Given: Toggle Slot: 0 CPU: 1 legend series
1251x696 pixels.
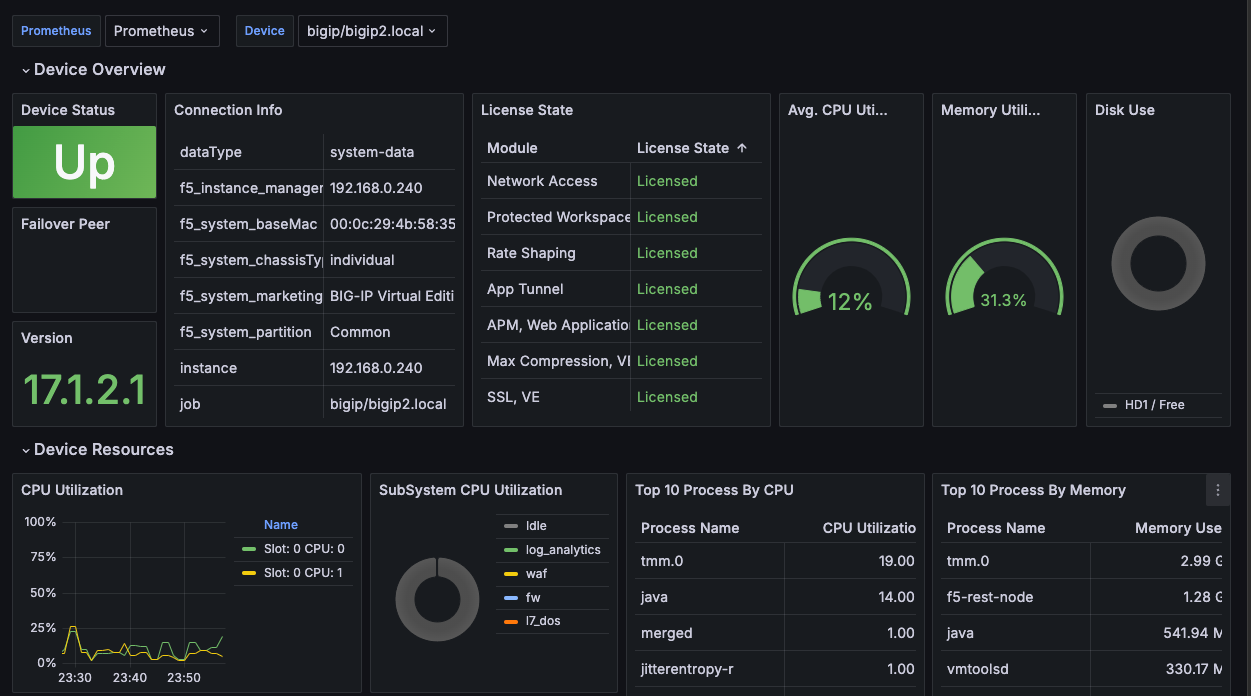Looking at the screenshot, I should point(304,573).
